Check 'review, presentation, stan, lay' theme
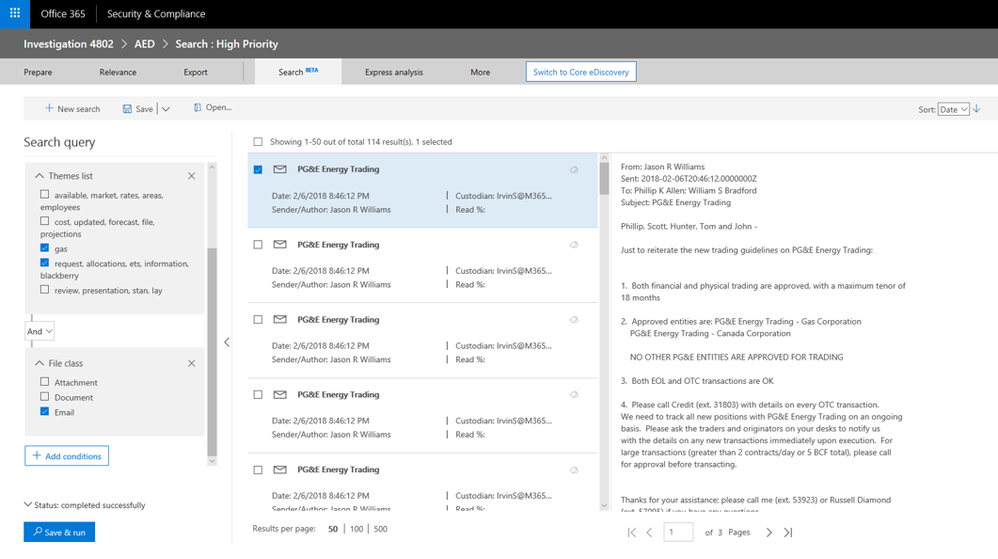This screenshot has width=998, height=559. pos(45,289)
